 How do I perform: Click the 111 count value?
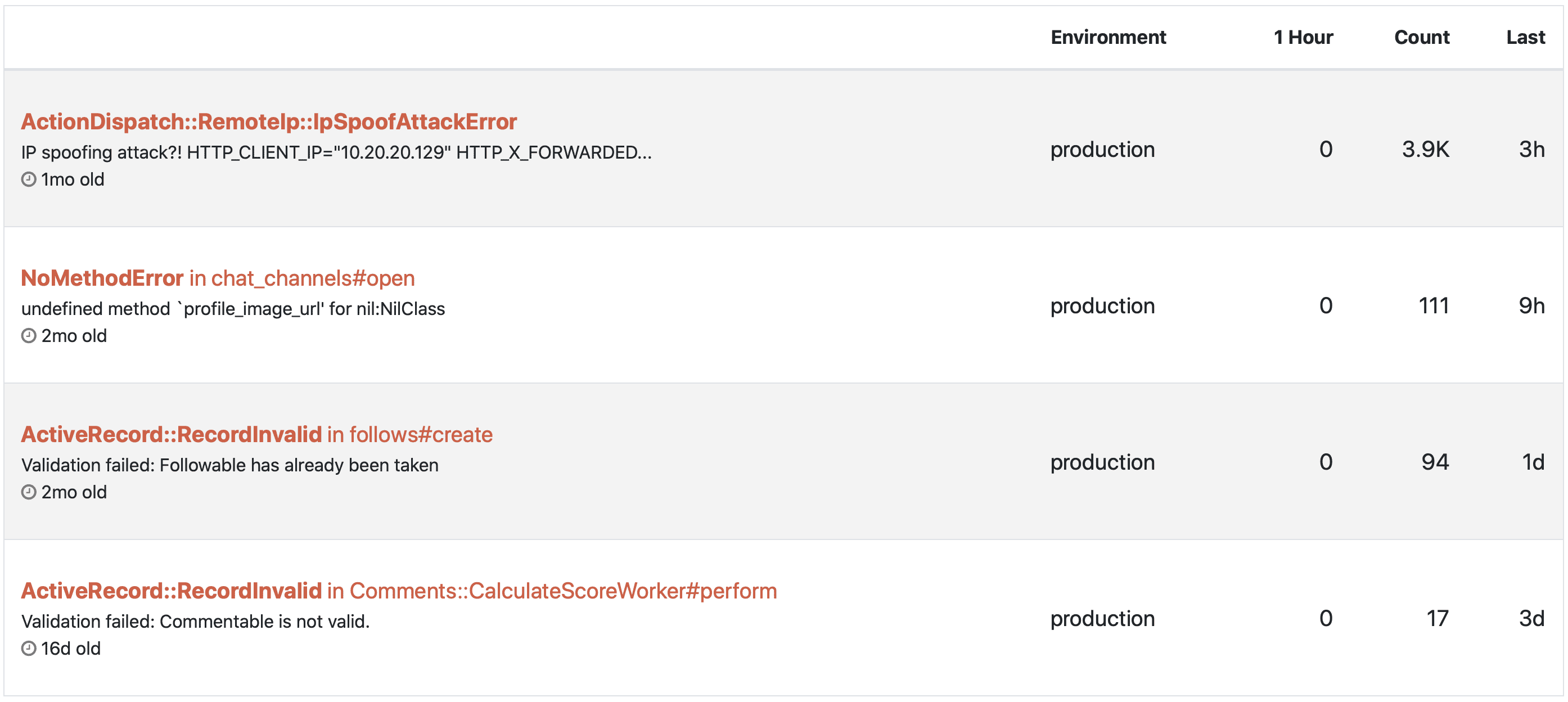[1434, 305]
